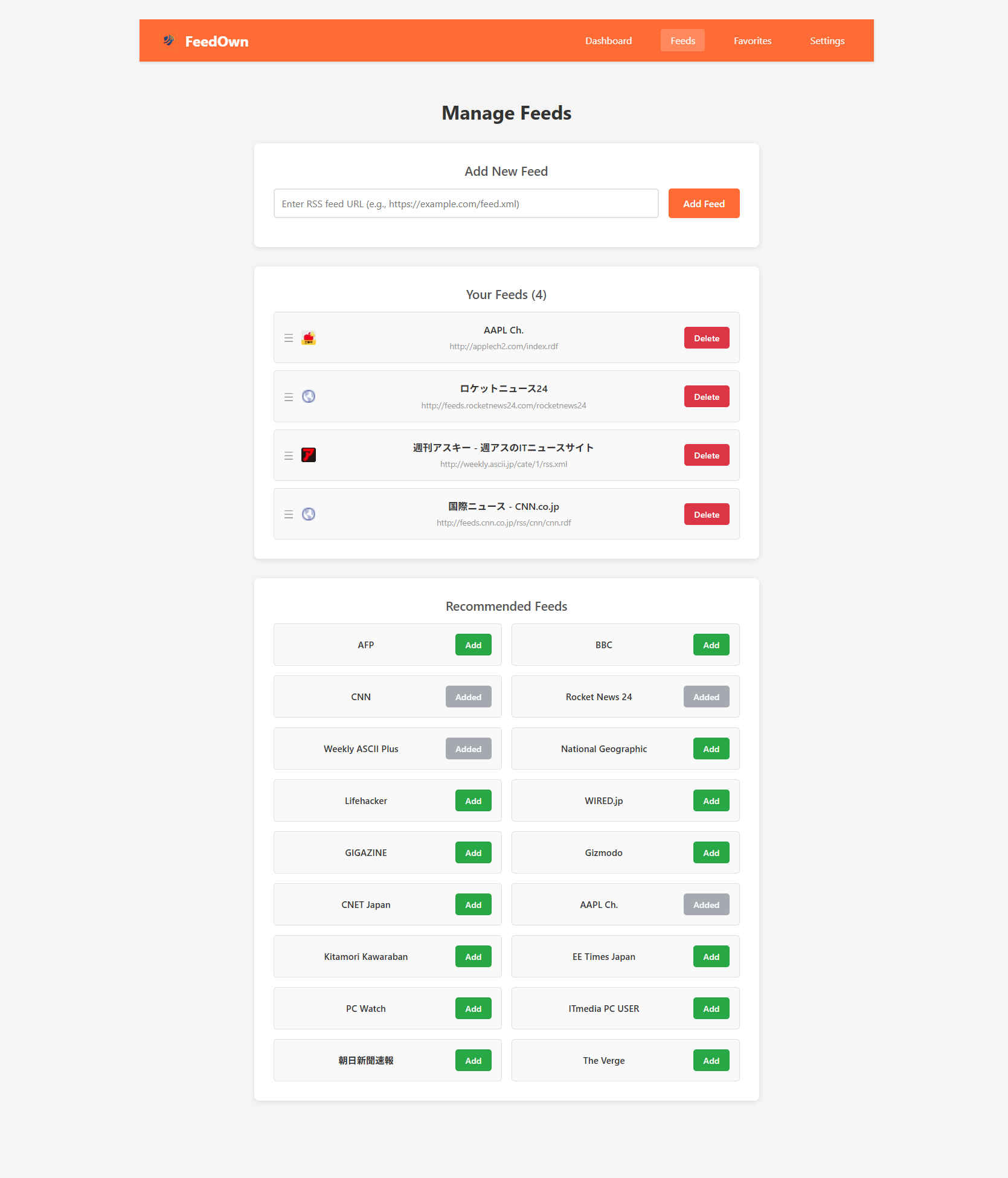This screenshot has height=1178, width=1008.
Task: Click the weekly.ascii.jp rss.xml URL text
Action: pos(504,464)
